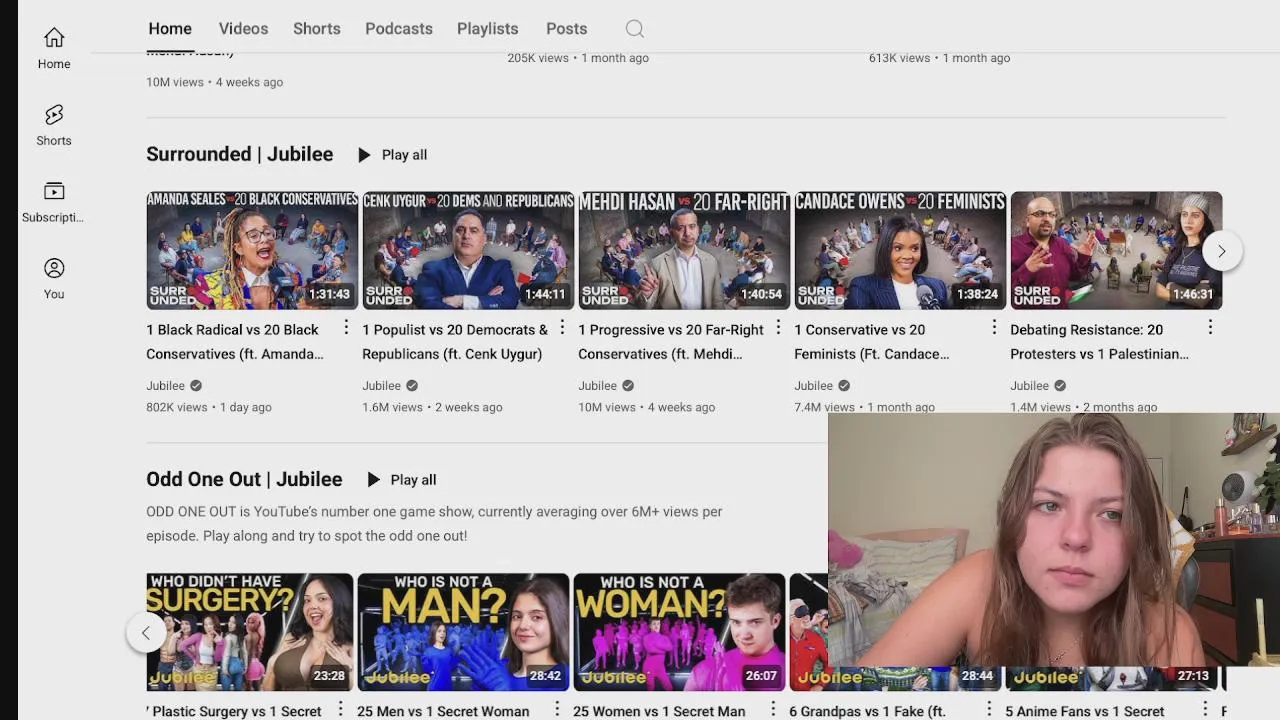Image resolution: width=1280 pixels, height=720 pixels.
Task: Open the verified badge beside Jubilee under the Black Radical video
Action: (196, 386)
